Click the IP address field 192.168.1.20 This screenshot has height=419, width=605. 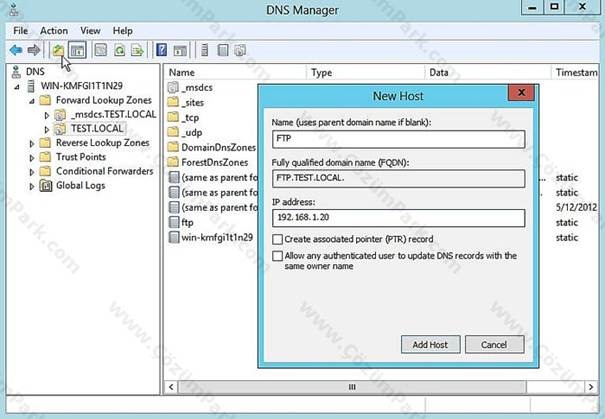tap(399, 218)
